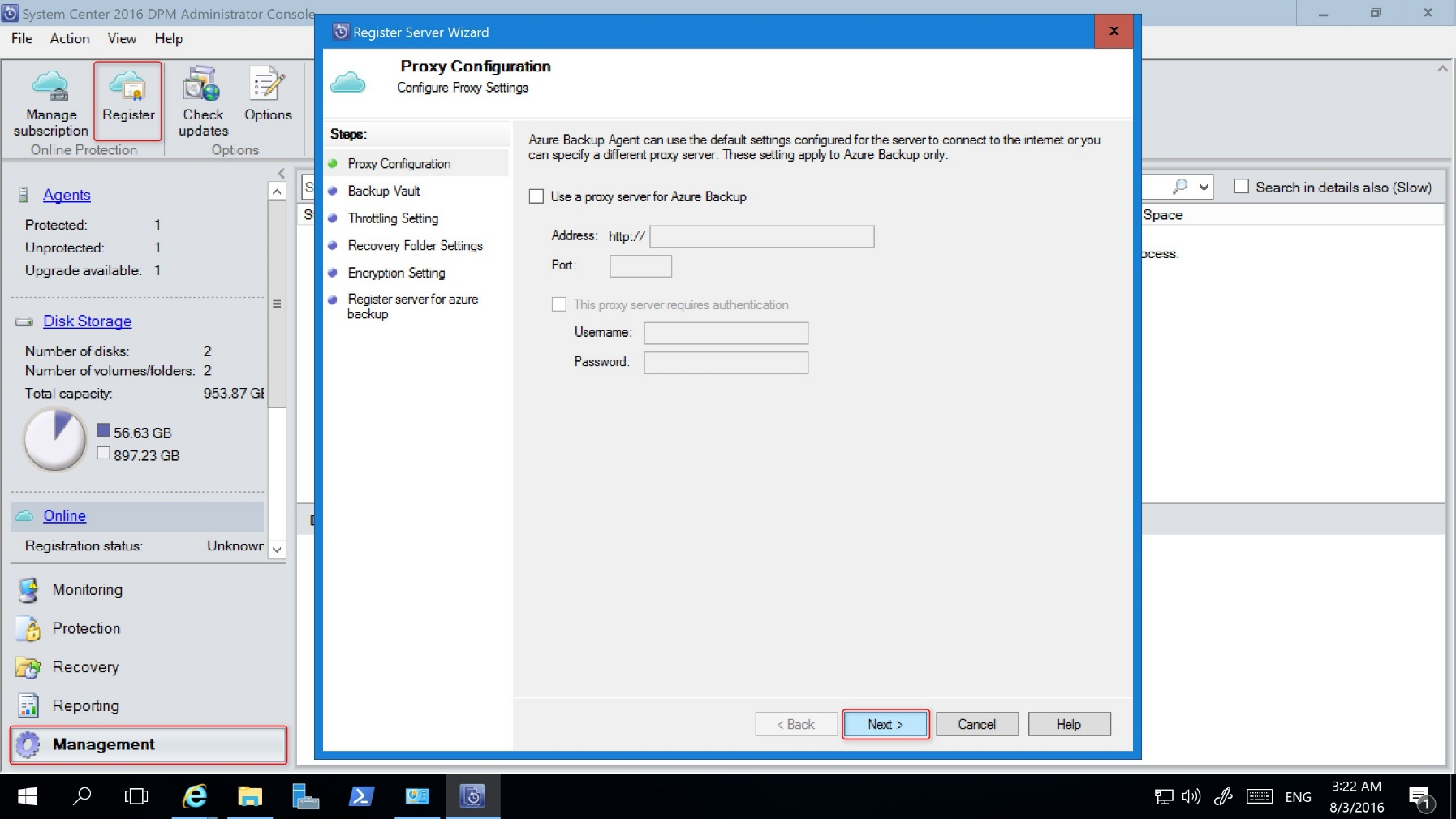Open the Action menu

tap(70, 38)
